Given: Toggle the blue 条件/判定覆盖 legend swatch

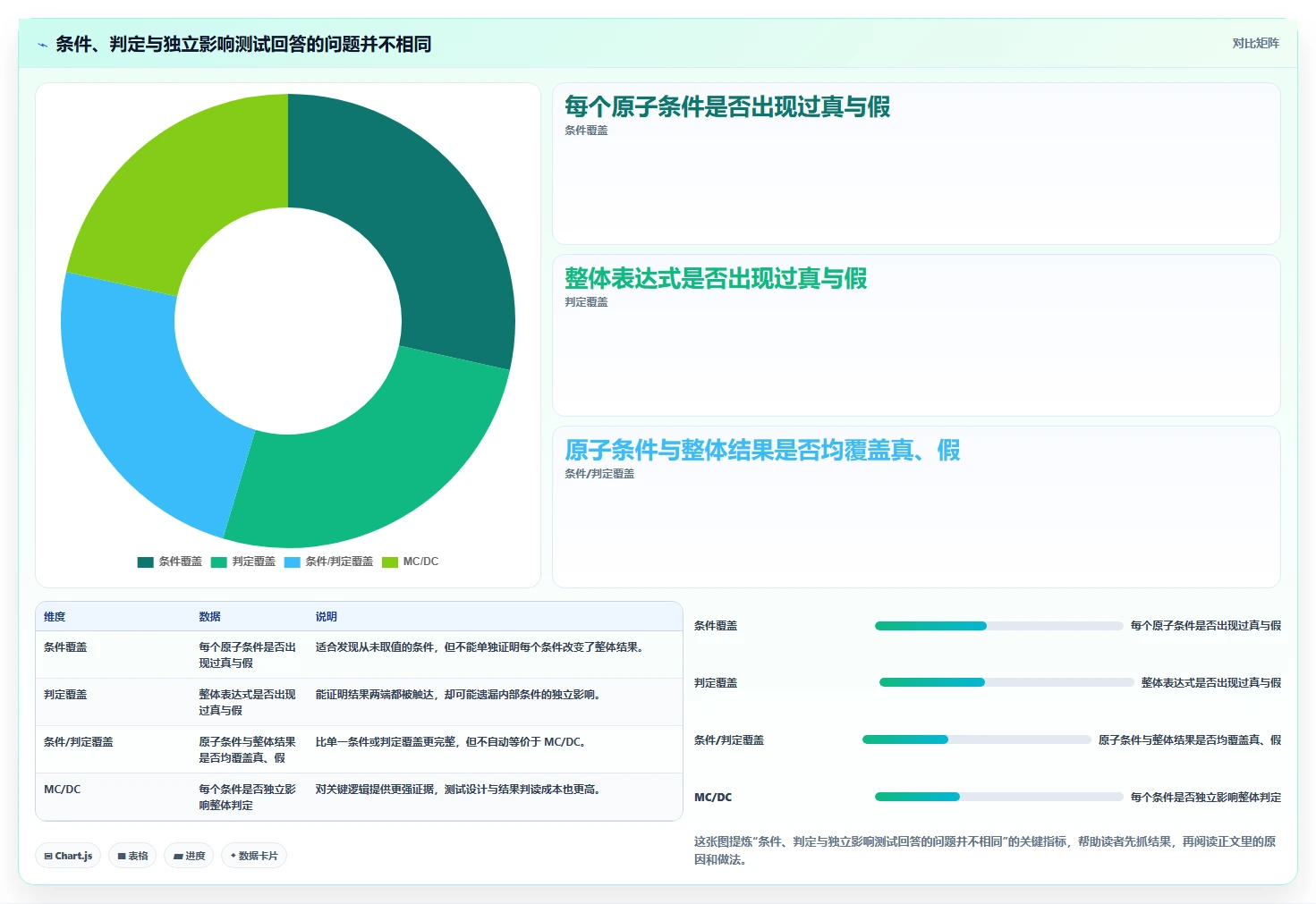Looking at the screenshot, I should click(292, 562).
